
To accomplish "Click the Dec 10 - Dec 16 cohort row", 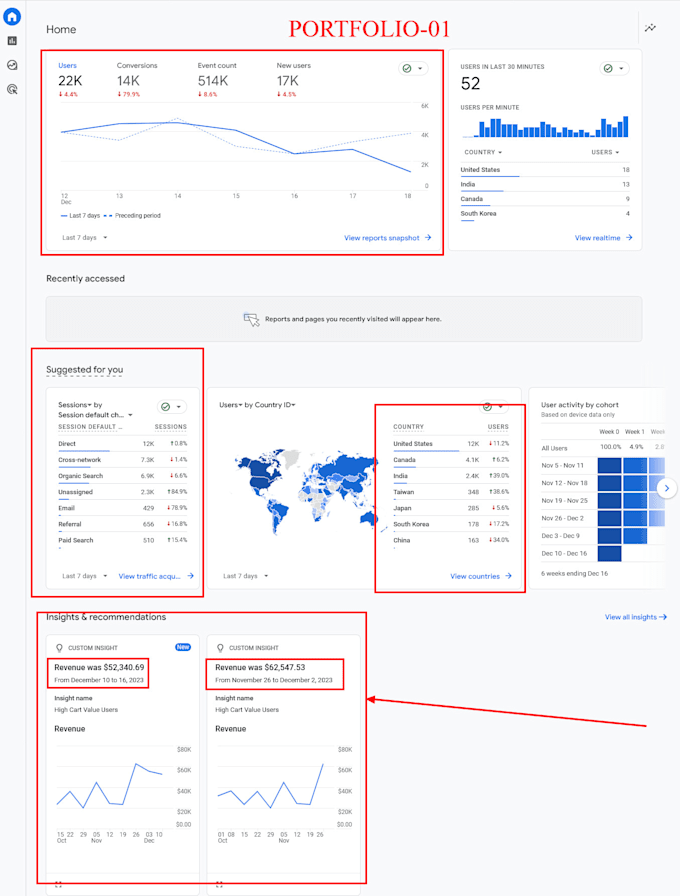I will pos(581,554).
